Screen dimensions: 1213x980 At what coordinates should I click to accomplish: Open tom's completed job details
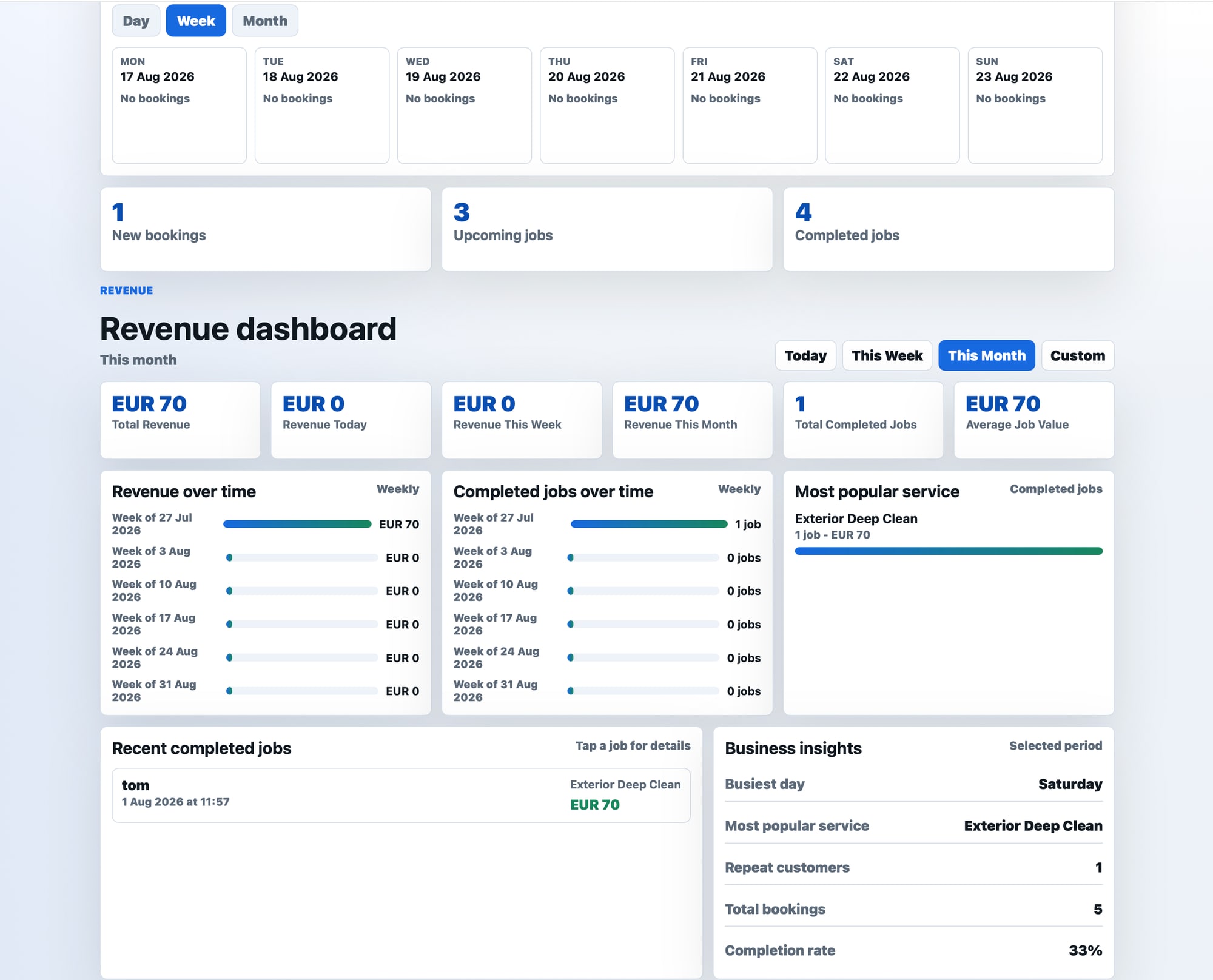click(401, 796)
